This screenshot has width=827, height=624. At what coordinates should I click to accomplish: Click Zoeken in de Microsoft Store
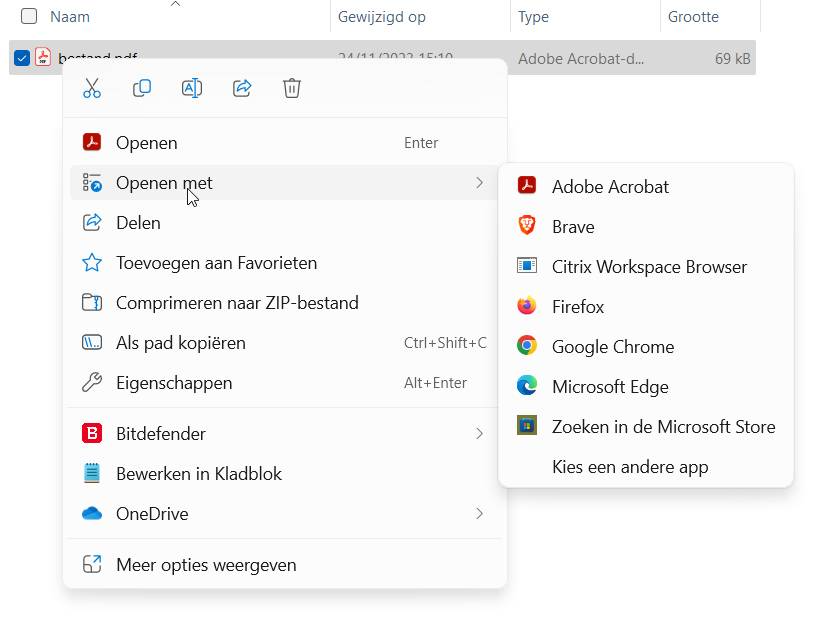646,427
